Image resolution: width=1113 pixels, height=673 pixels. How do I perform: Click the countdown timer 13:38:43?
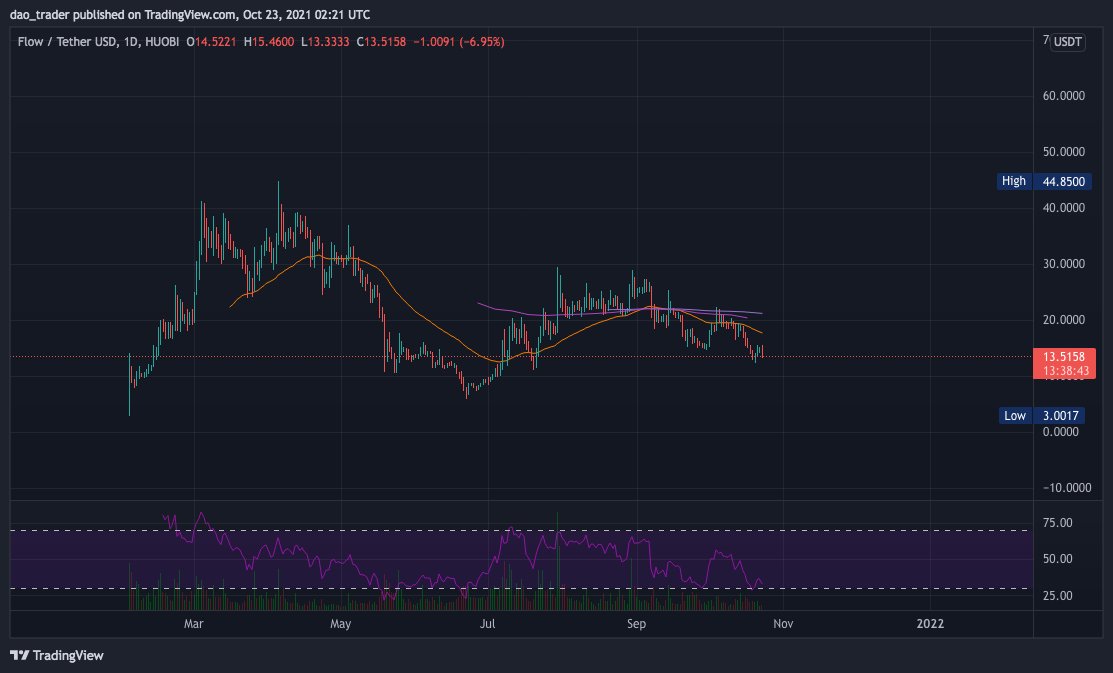click(1065, 371)
